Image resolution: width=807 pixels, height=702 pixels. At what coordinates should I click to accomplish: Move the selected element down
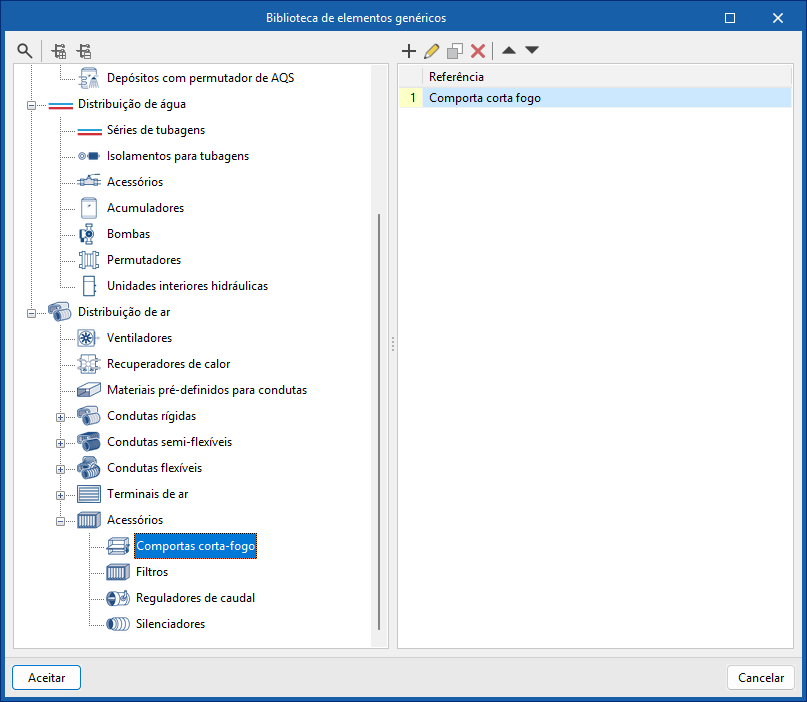(x=532, y=50)
